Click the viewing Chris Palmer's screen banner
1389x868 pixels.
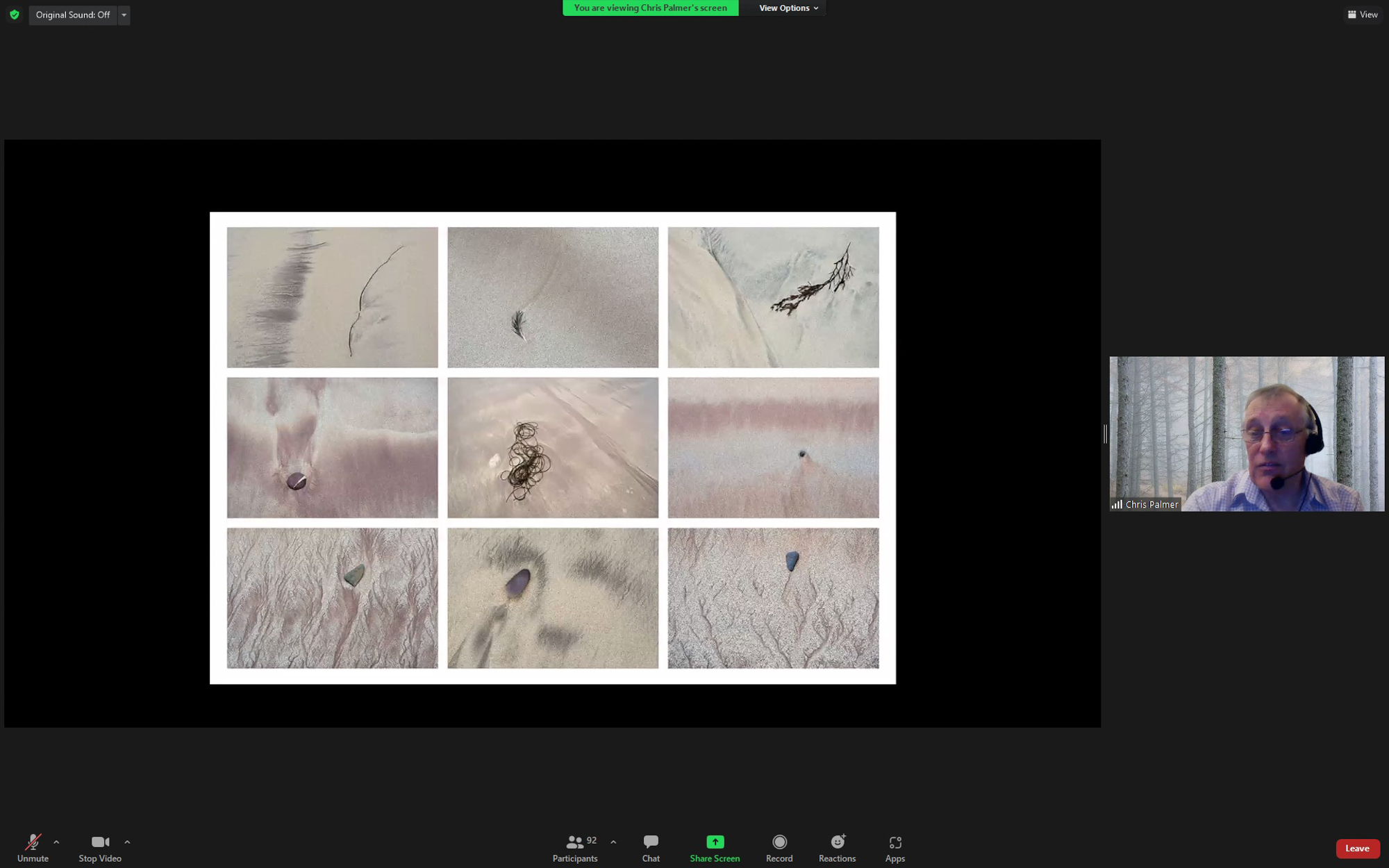click(650, 8)
